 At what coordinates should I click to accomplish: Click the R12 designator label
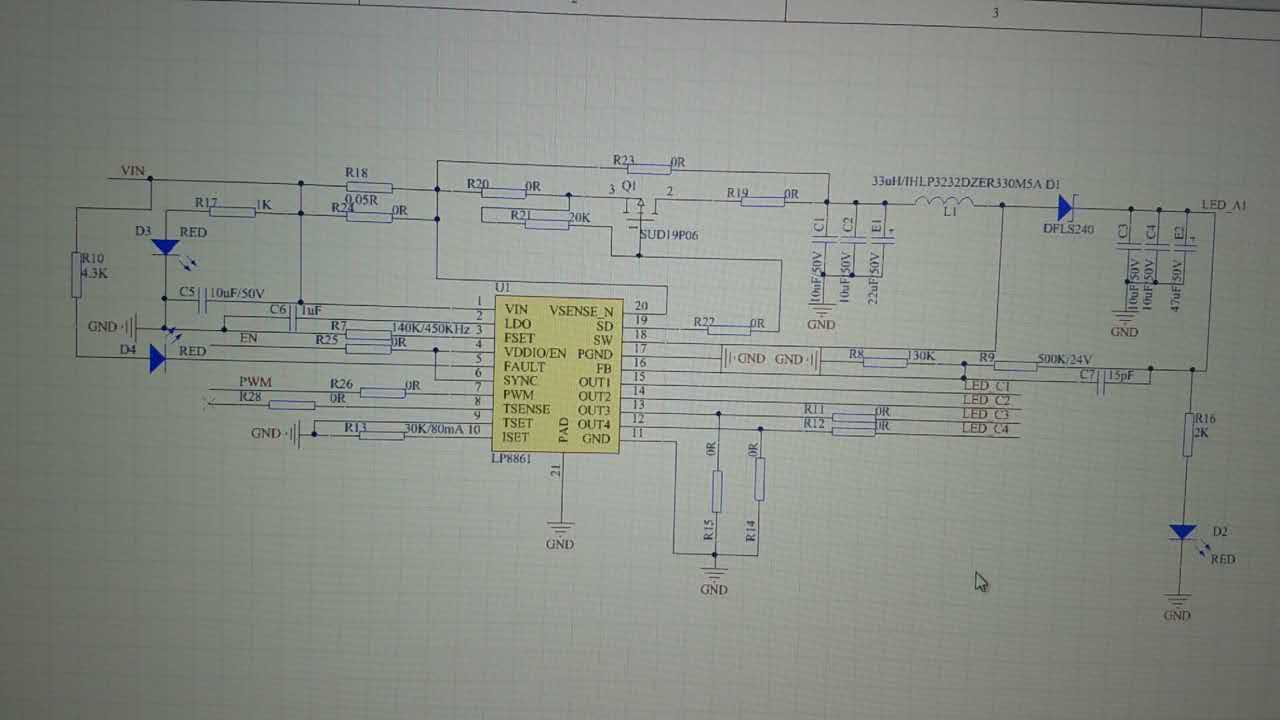pos(814,424)
